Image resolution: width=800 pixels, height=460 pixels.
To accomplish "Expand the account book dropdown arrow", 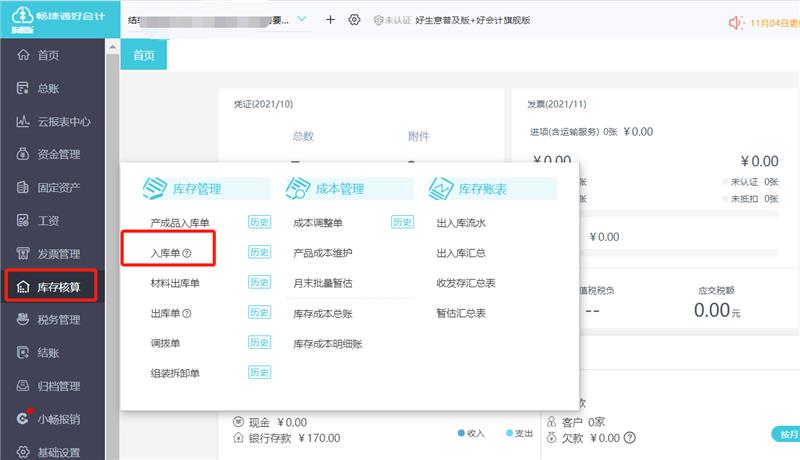I will coord(302,19).
